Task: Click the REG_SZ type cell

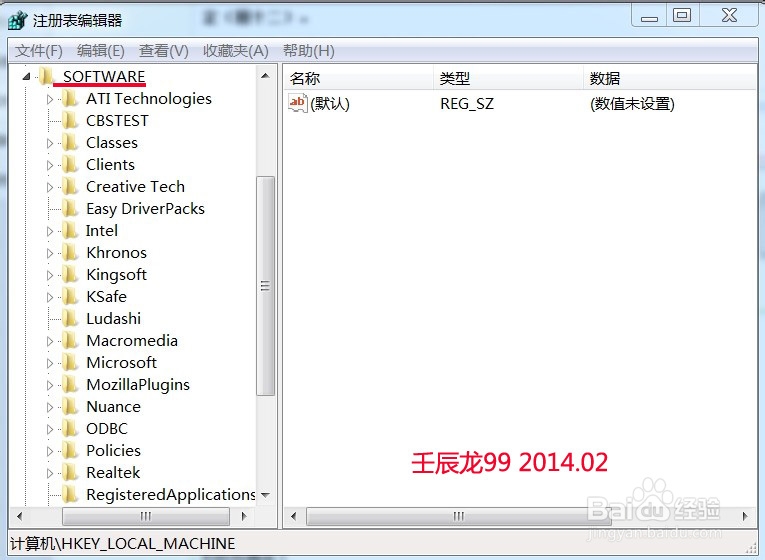Action: [467, 103]
